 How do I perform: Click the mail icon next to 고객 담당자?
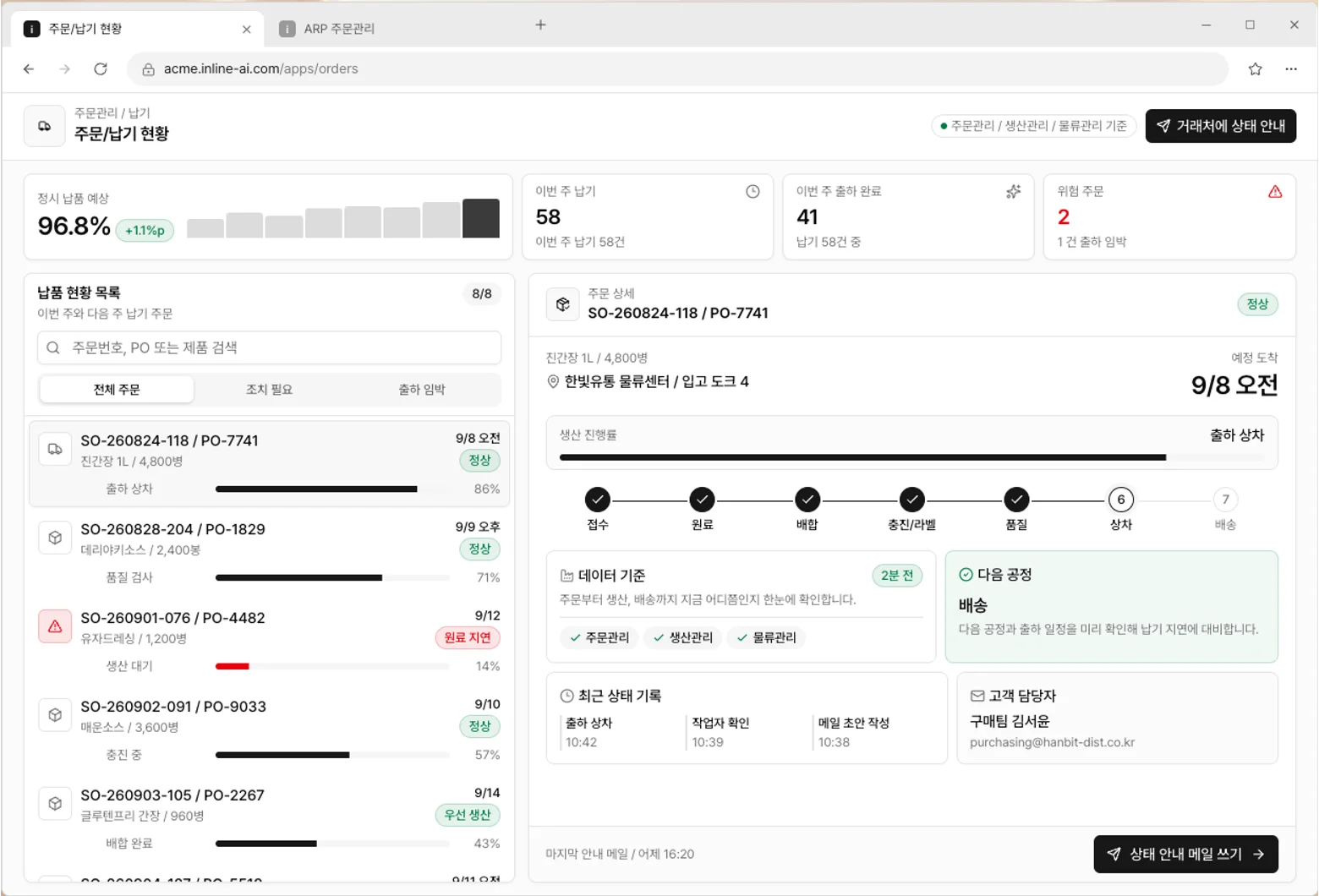click(x=977, y=696)
